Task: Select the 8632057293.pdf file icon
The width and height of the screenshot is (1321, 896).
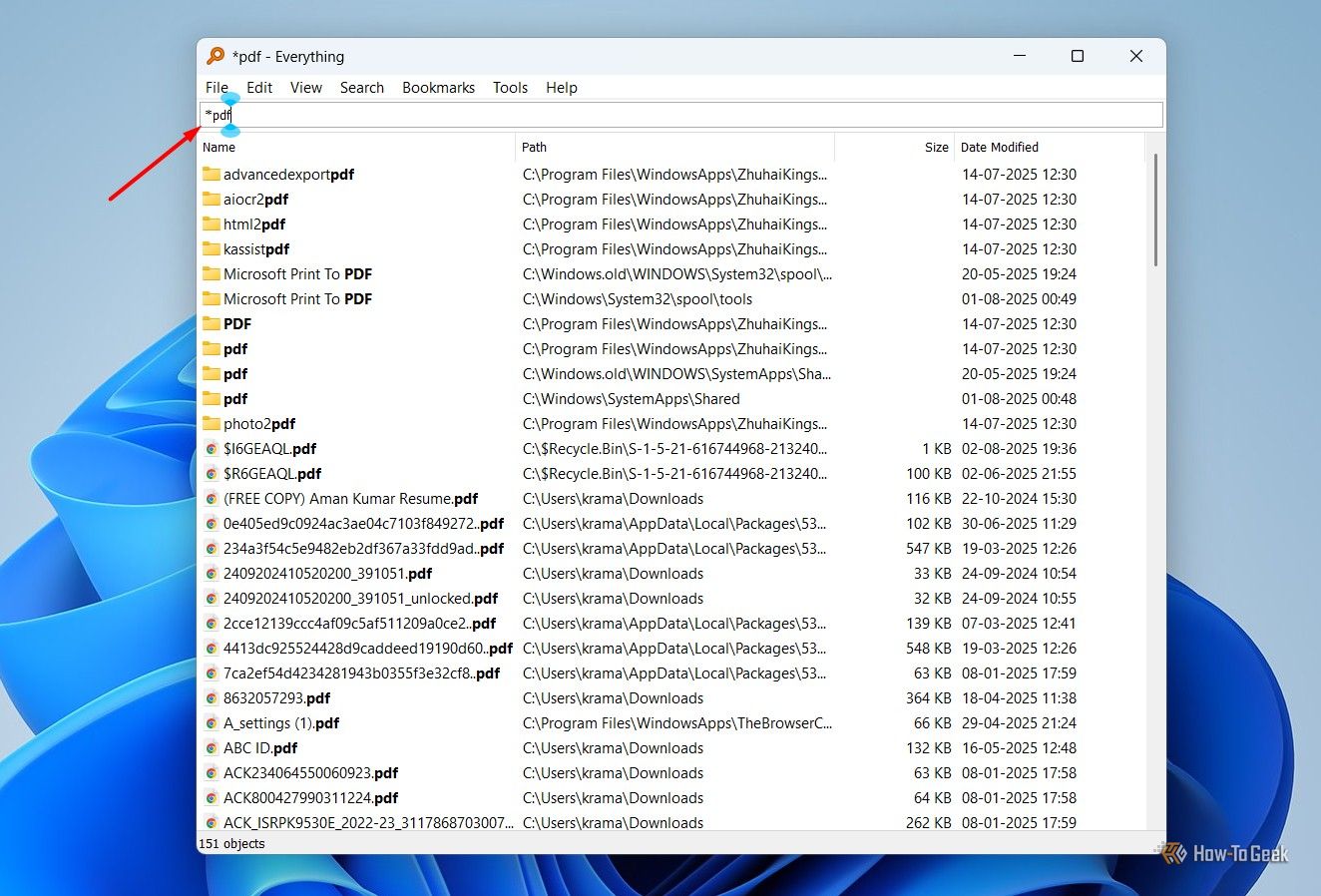Action: tap(212, 698)
